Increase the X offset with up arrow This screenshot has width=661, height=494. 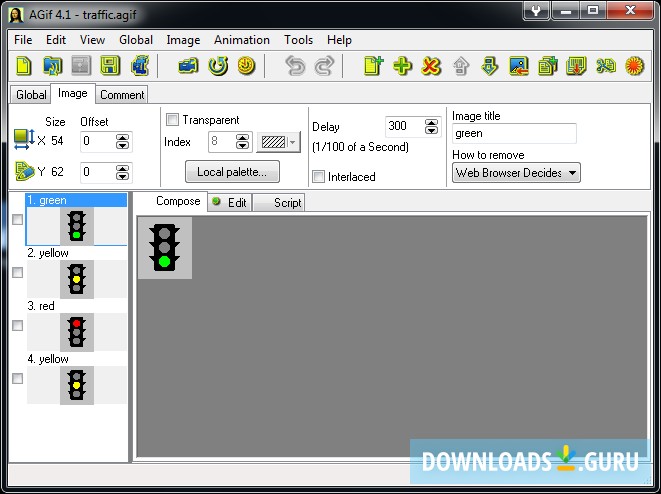[x=122, y=137]
